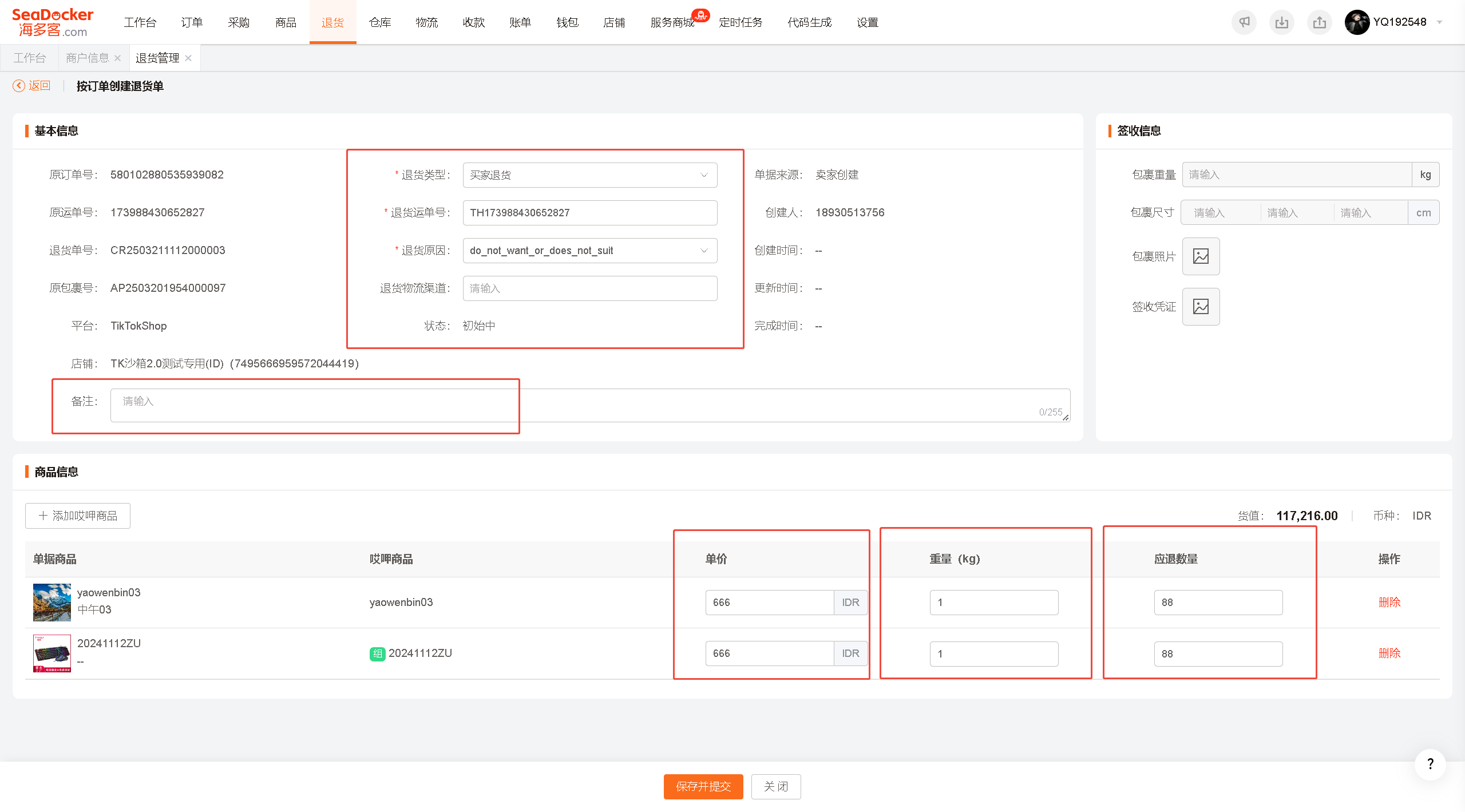Click the upload export icon in header
The image size is (1465, 812).
pos(1320,22)
